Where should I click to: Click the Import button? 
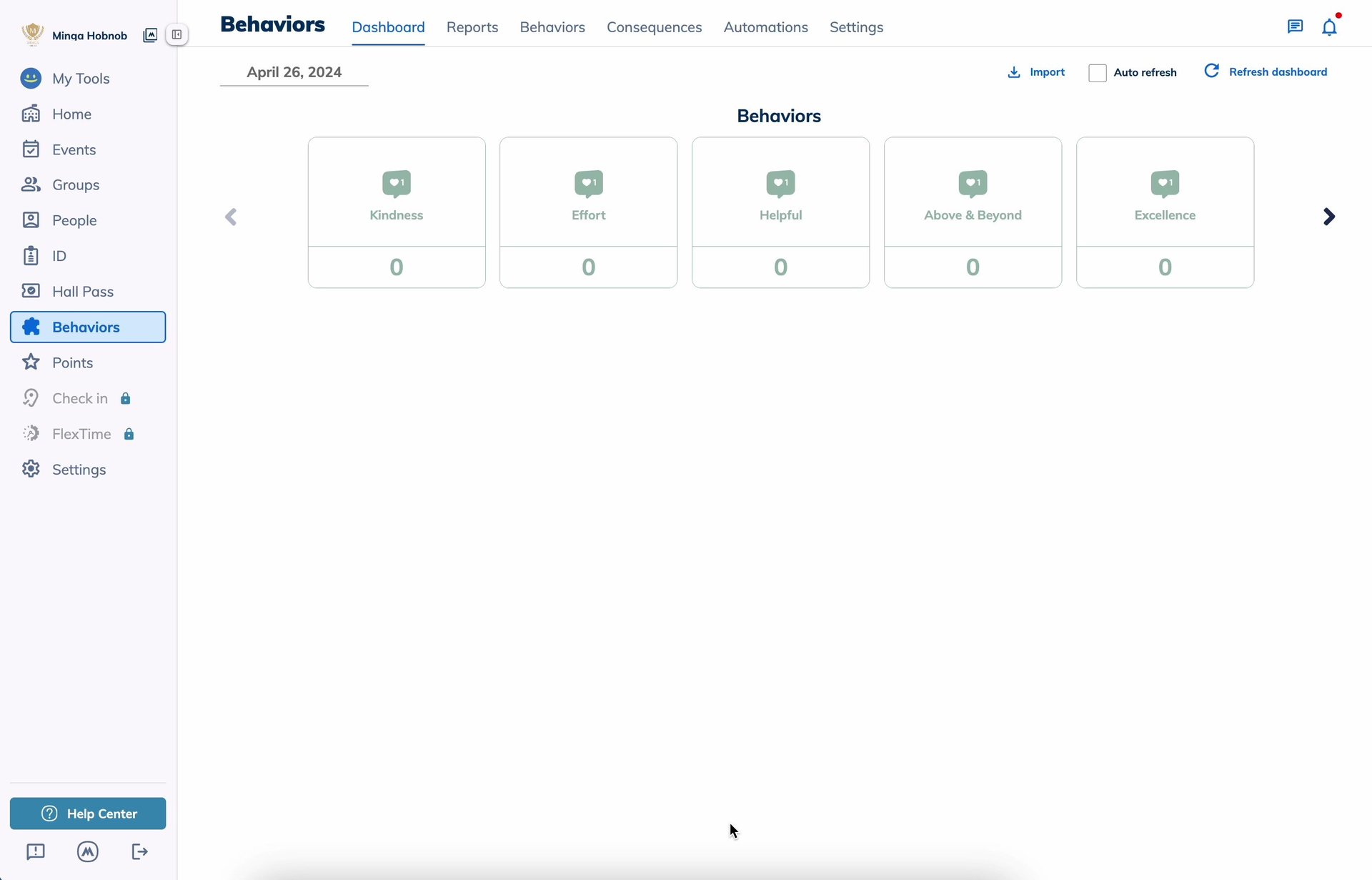pyautogui.click(x=1036, y=72)
